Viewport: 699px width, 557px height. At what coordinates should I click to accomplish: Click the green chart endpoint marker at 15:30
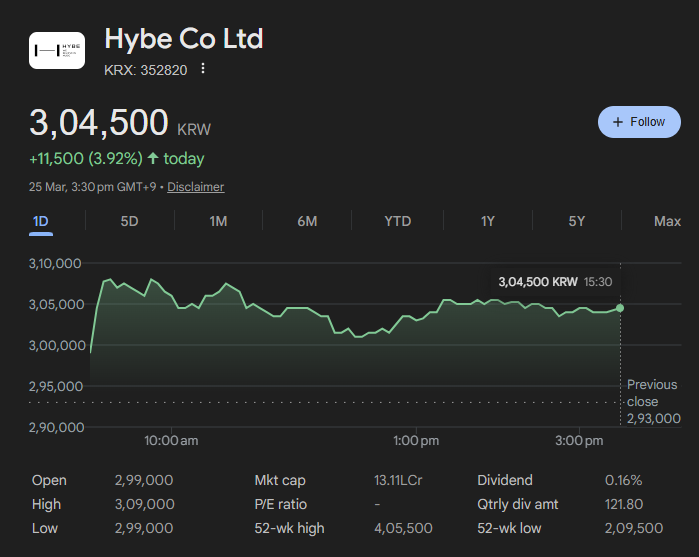pyautogui.click(x=620, y=308)
